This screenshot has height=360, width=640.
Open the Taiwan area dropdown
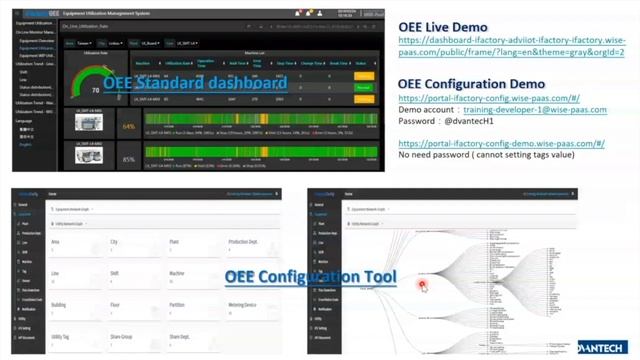pyautogui.click(x=84, y=43)
